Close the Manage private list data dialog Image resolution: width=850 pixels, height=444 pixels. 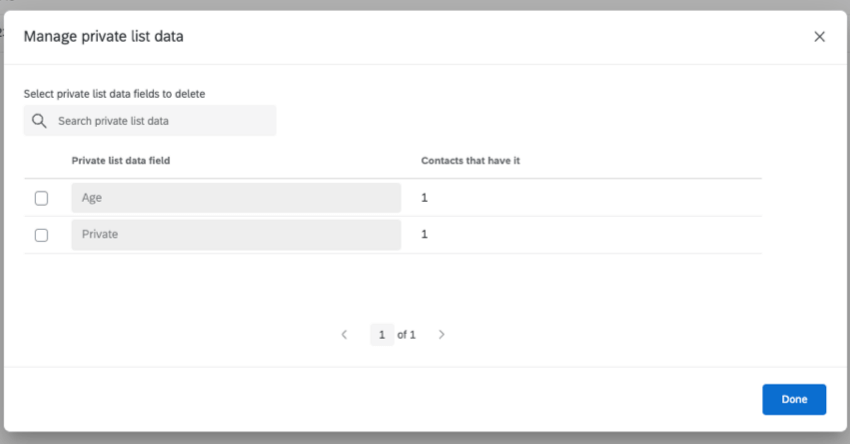[x=819, y=37]
